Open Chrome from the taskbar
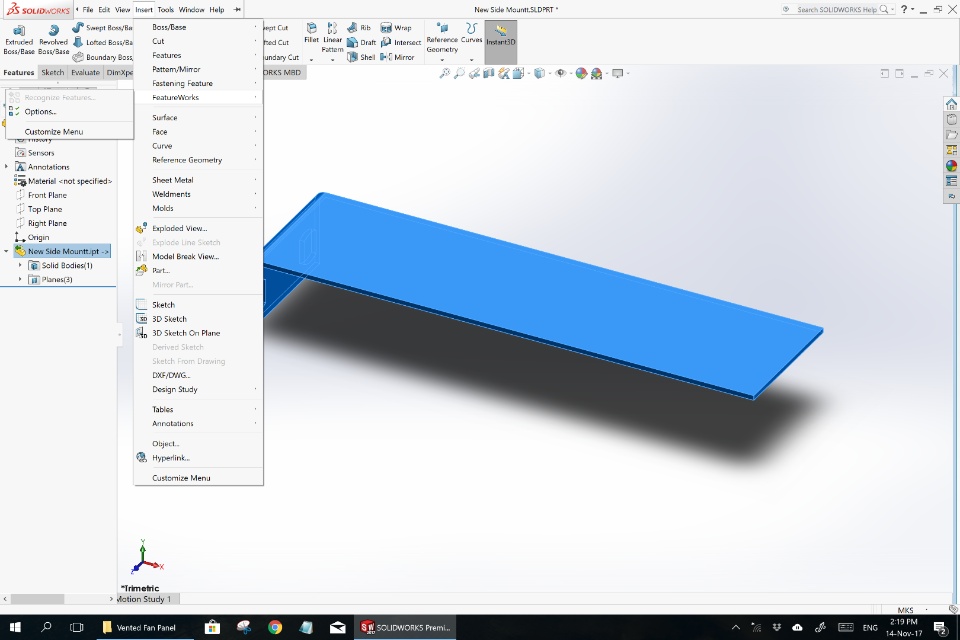The width and height of the screenshot is (960, 640). (275, 627)
